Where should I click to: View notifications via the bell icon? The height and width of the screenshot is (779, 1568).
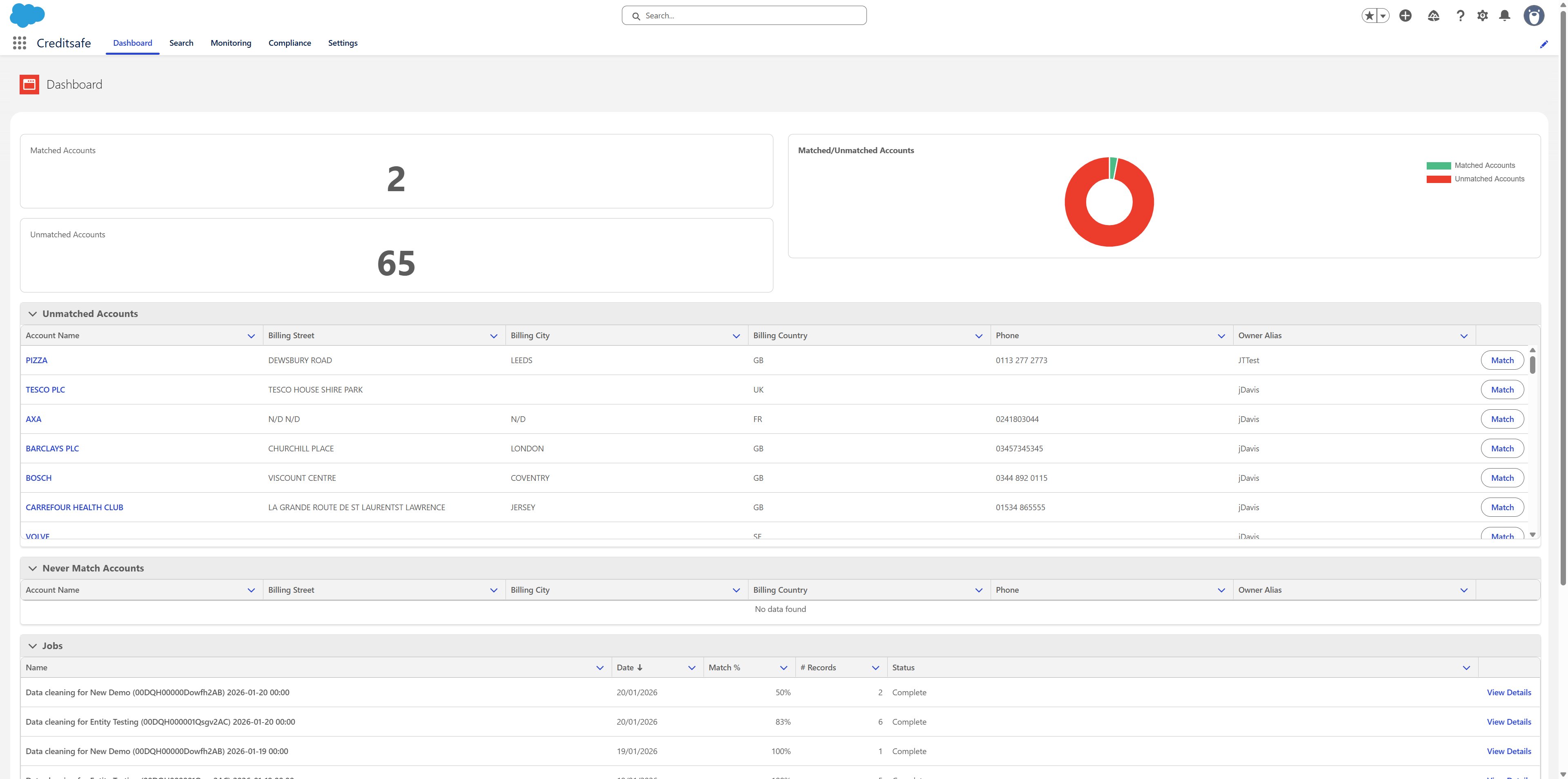1505,15
